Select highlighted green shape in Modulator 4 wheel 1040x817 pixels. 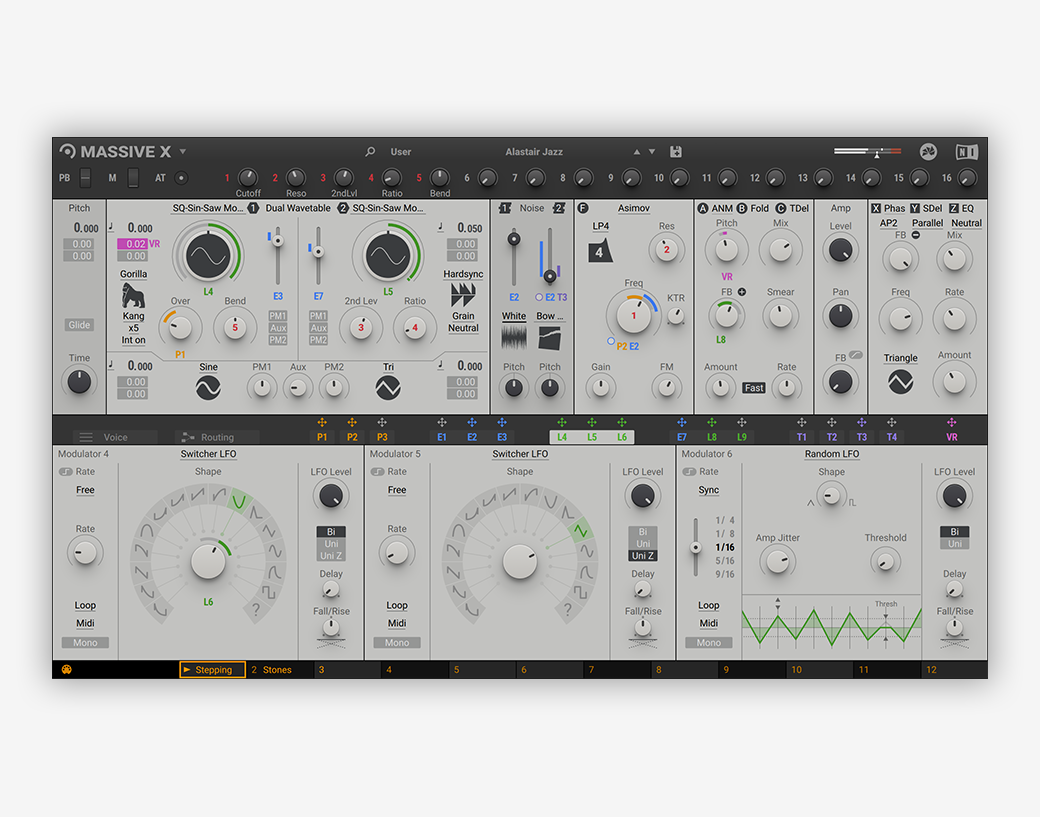click(238, 501)
